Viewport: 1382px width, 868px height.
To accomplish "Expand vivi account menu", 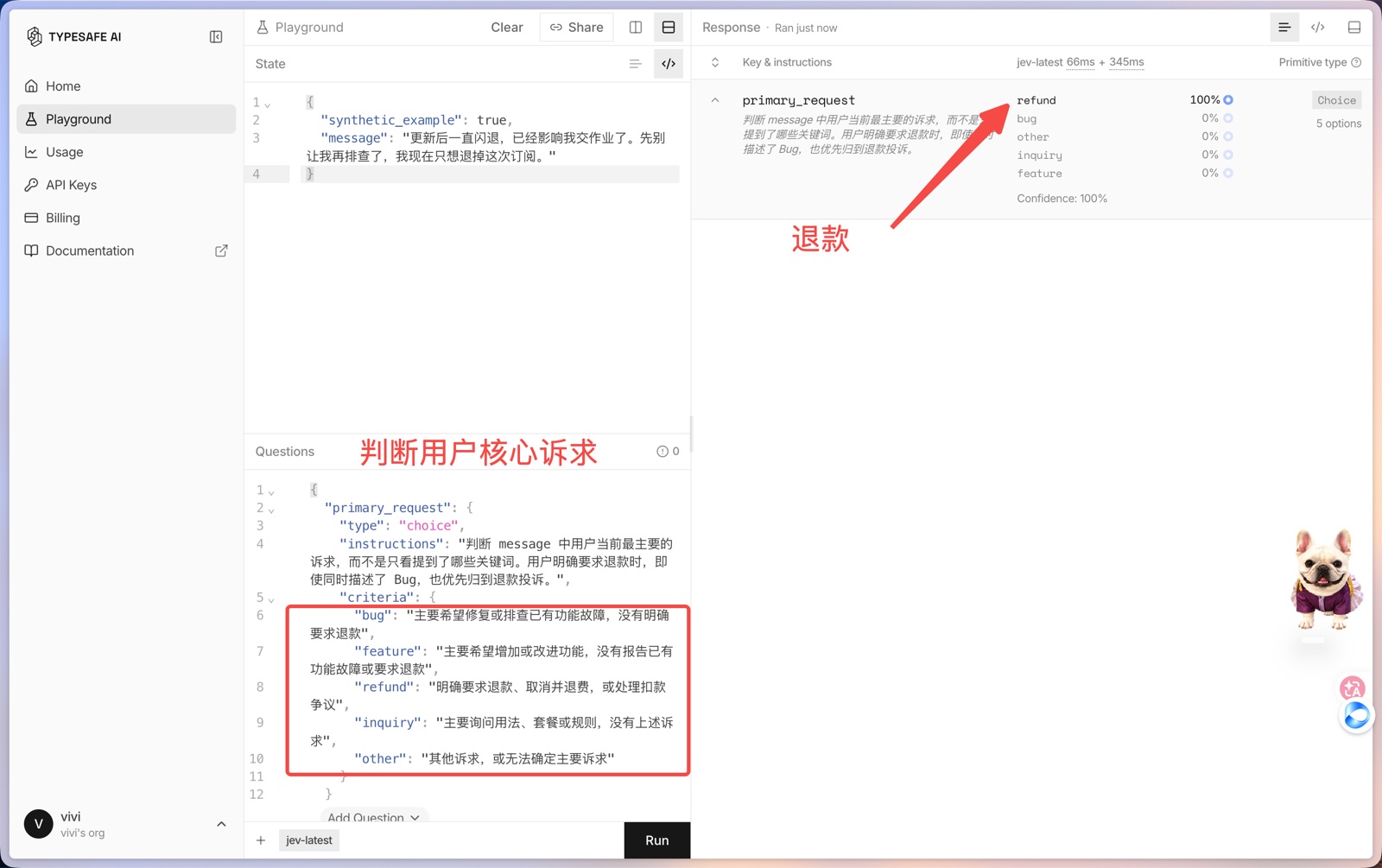I will coord(221,824).
